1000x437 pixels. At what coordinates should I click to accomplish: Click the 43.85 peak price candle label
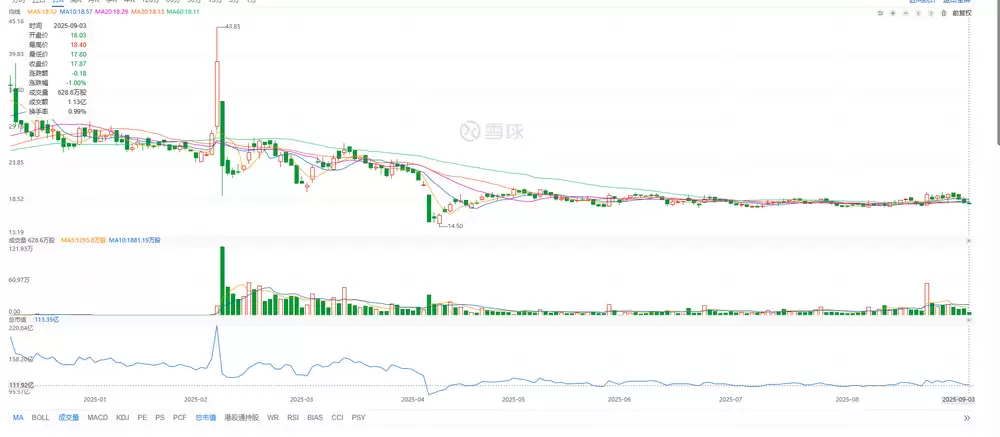(232, 26)
